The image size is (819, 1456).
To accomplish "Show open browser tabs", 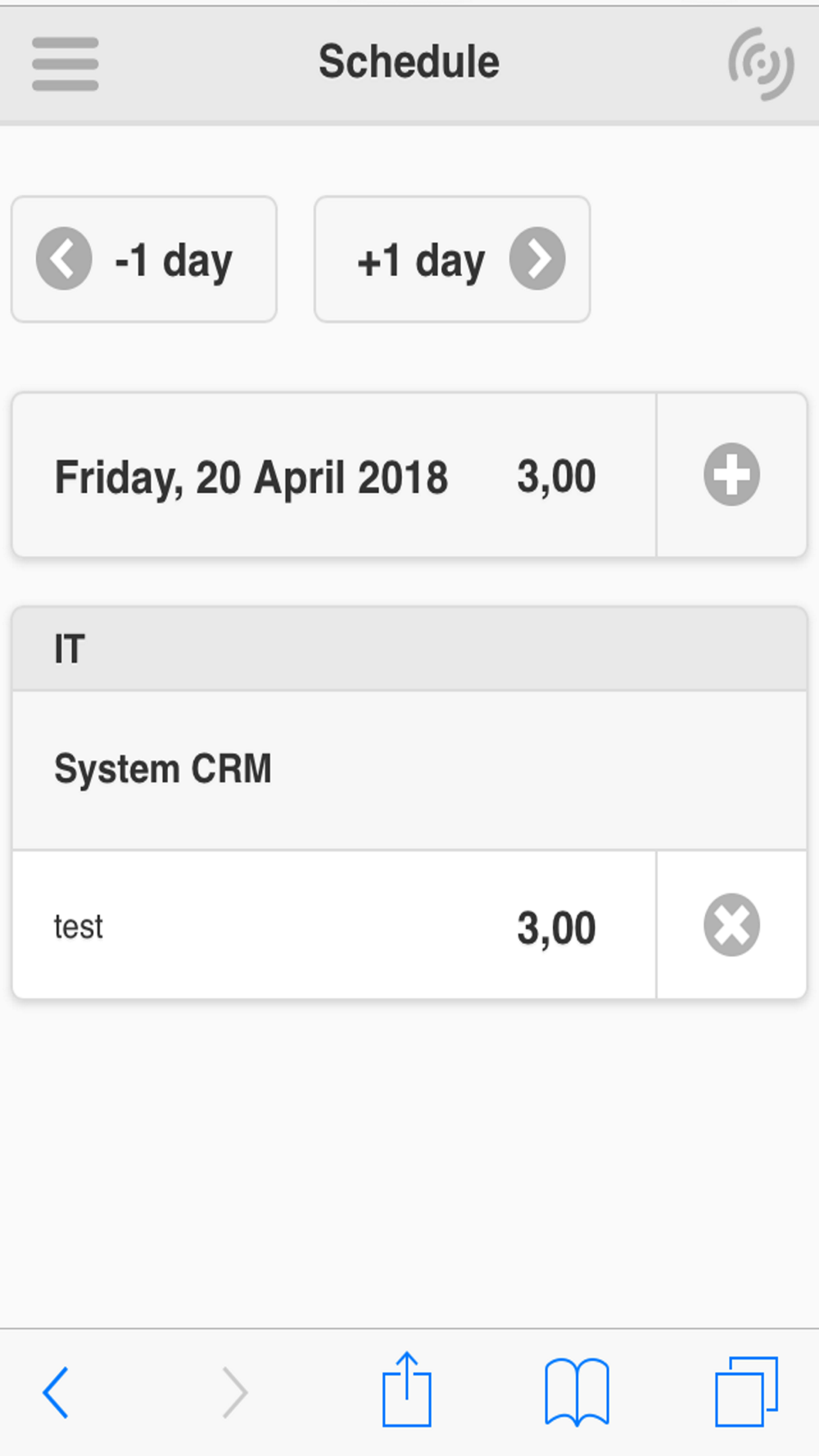I will coord(746,1392).
